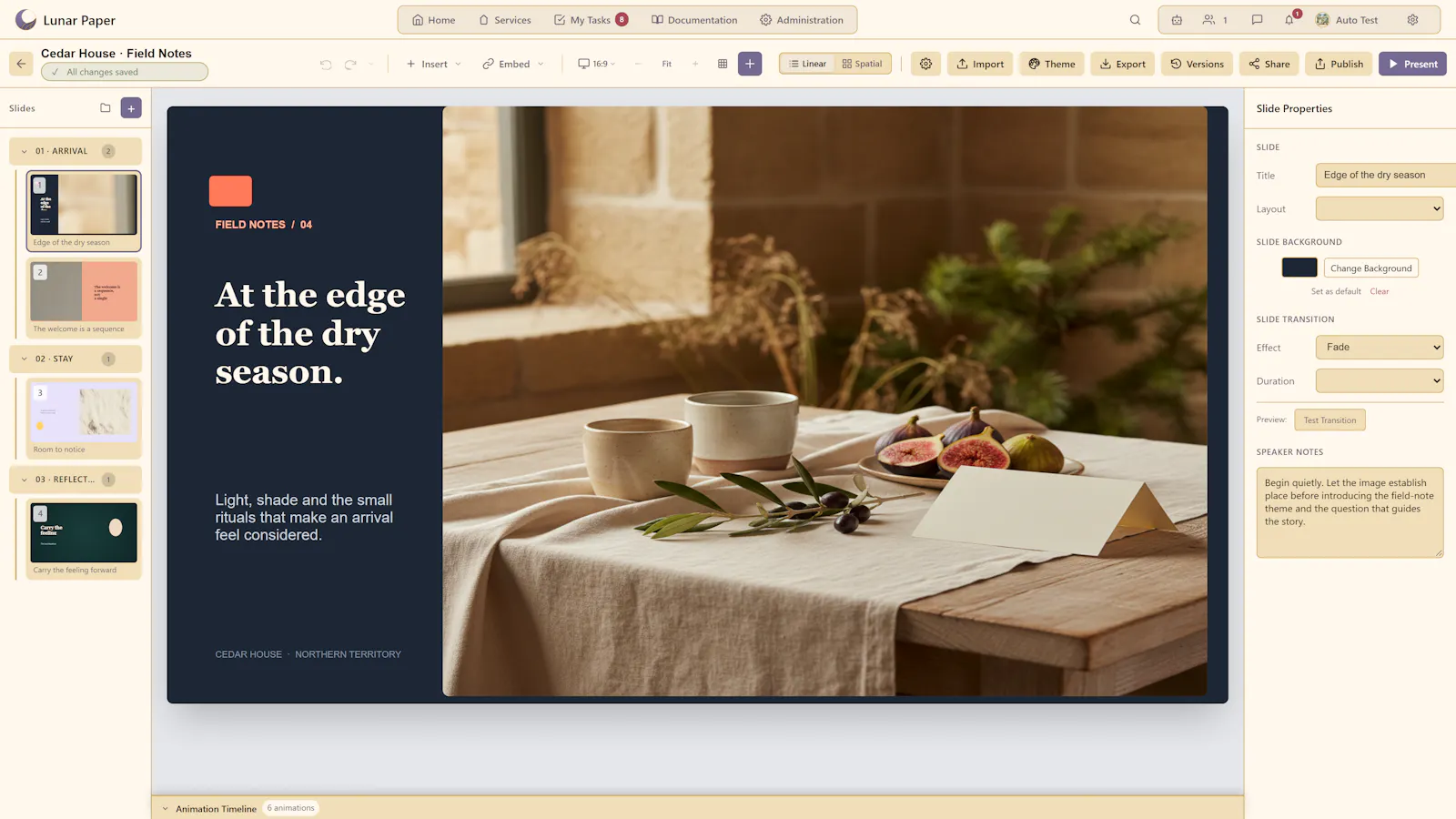Select slide 1 thumbnail Edge of the dry season
Image resolution: width=1456 pixels, height=819 pixels.
(x=84, y=211)
